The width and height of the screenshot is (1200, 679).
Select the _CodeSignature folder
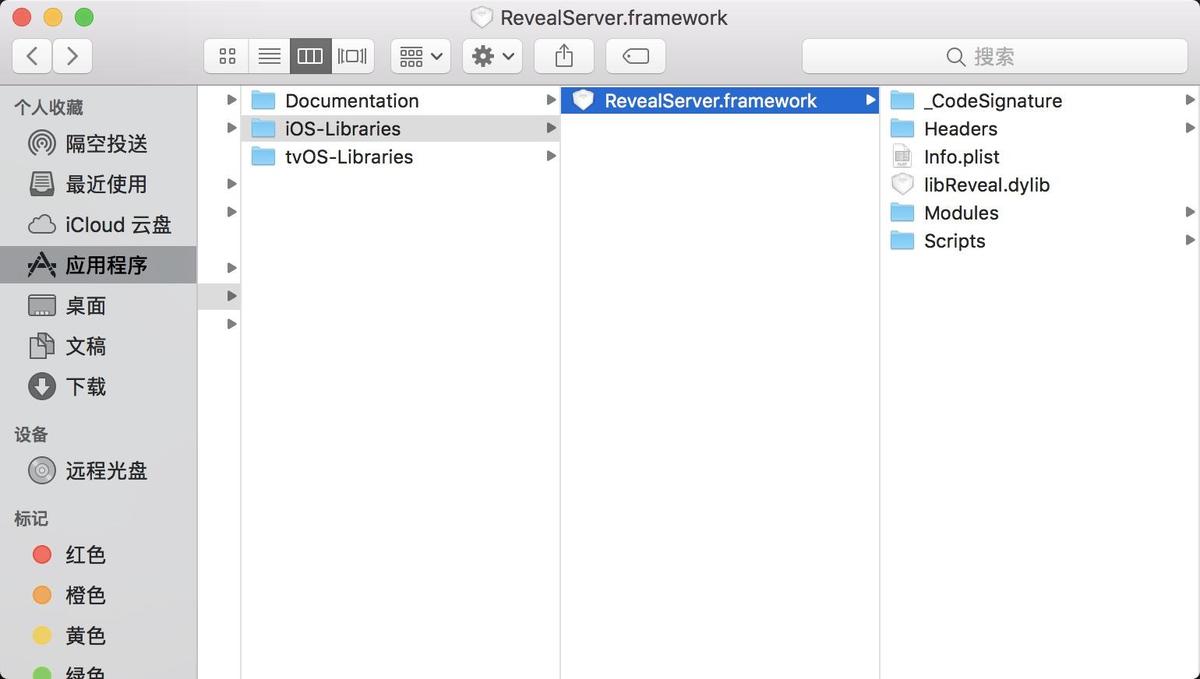tap(1040, 101)
